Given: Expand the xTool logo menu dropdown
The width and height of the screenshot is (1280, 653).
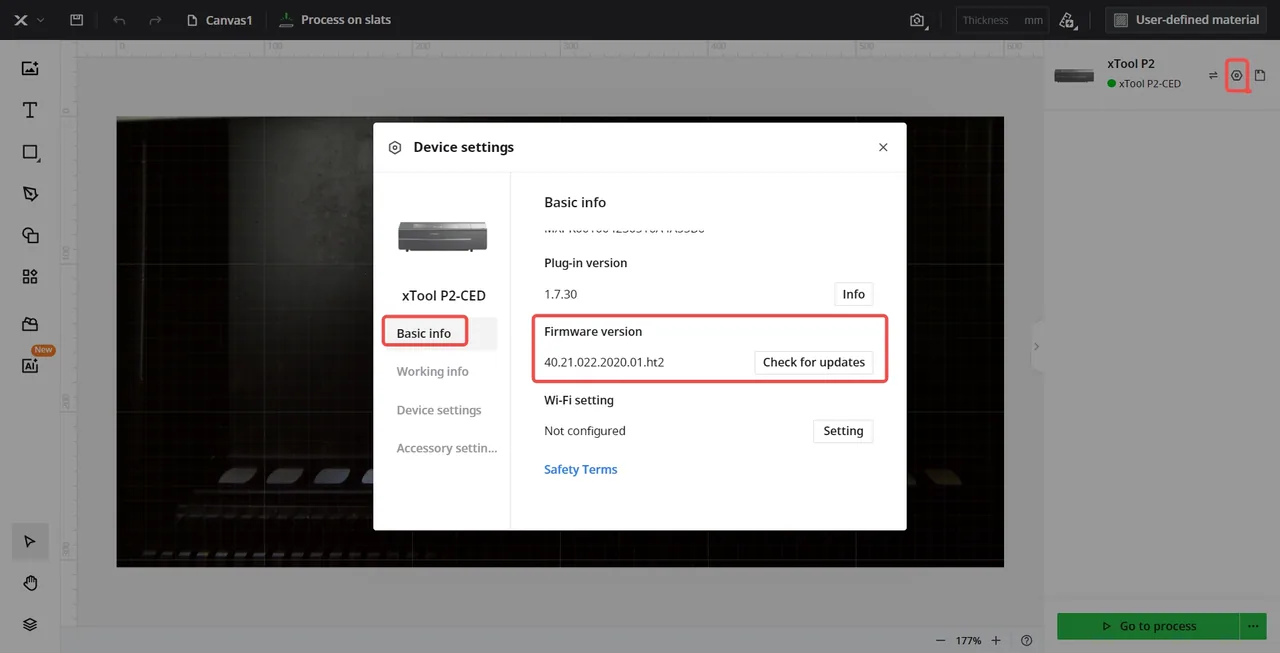Looking at the screenshot, I should tap(27, 20).
